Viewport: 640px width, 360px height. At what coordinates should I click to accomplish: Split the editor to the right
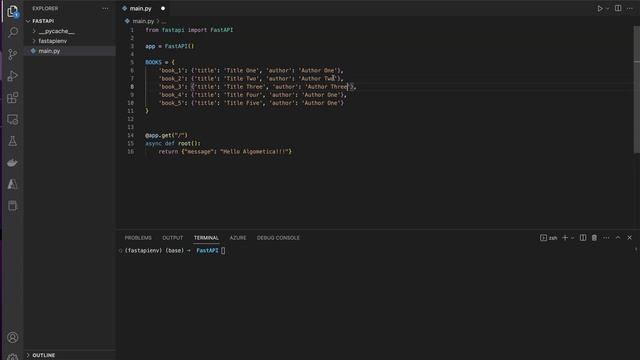[618, 9]
